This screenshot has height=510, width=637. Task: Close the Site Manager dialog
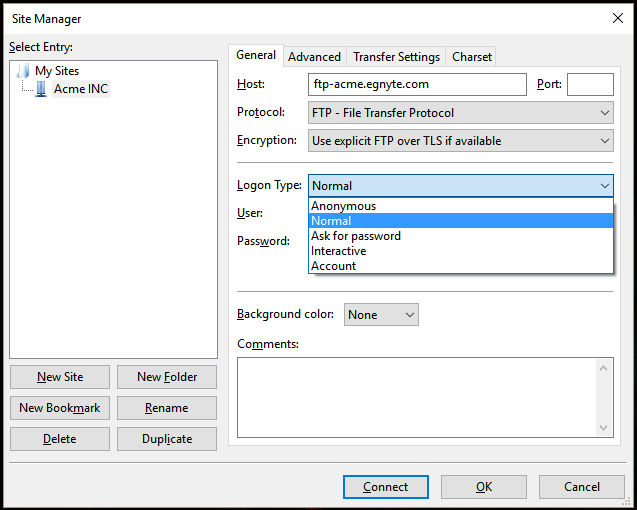pos(616,18)
